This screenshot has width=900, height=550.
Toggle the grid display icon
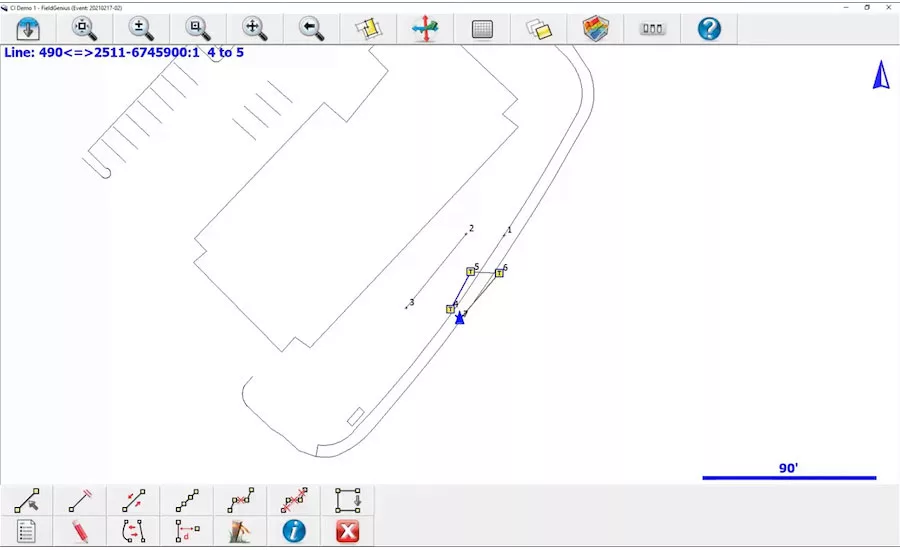(482, 29)
